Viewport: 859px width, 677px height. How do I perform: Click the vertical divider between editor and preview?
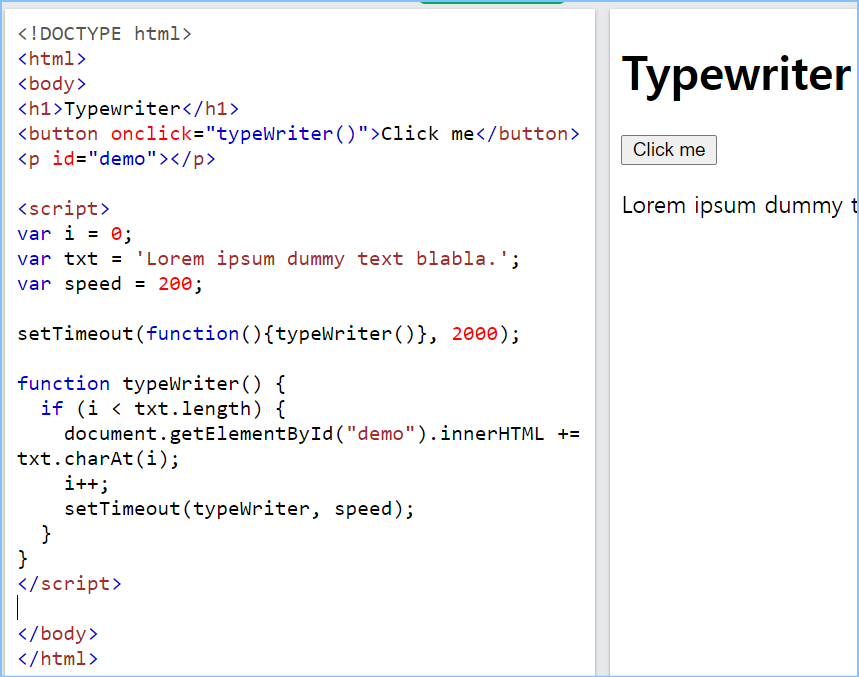pos(602,340)
